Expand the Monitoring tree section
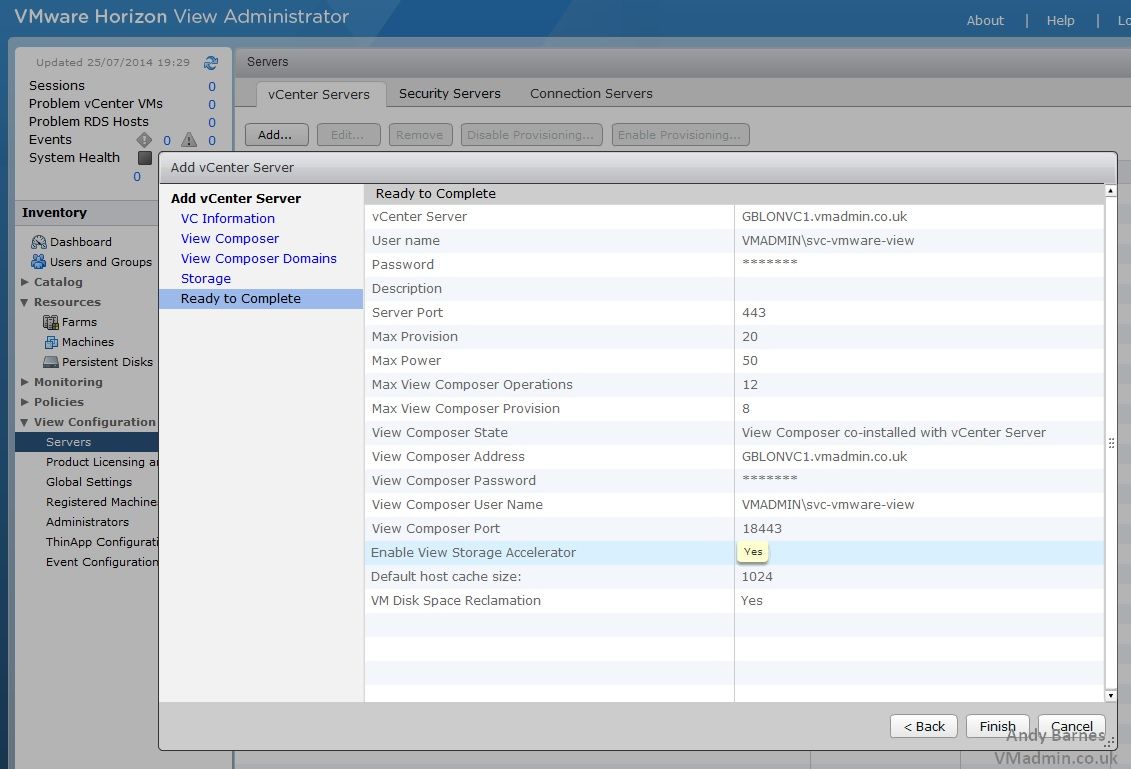The image size is (1131, 769). (x=25, y=382)
